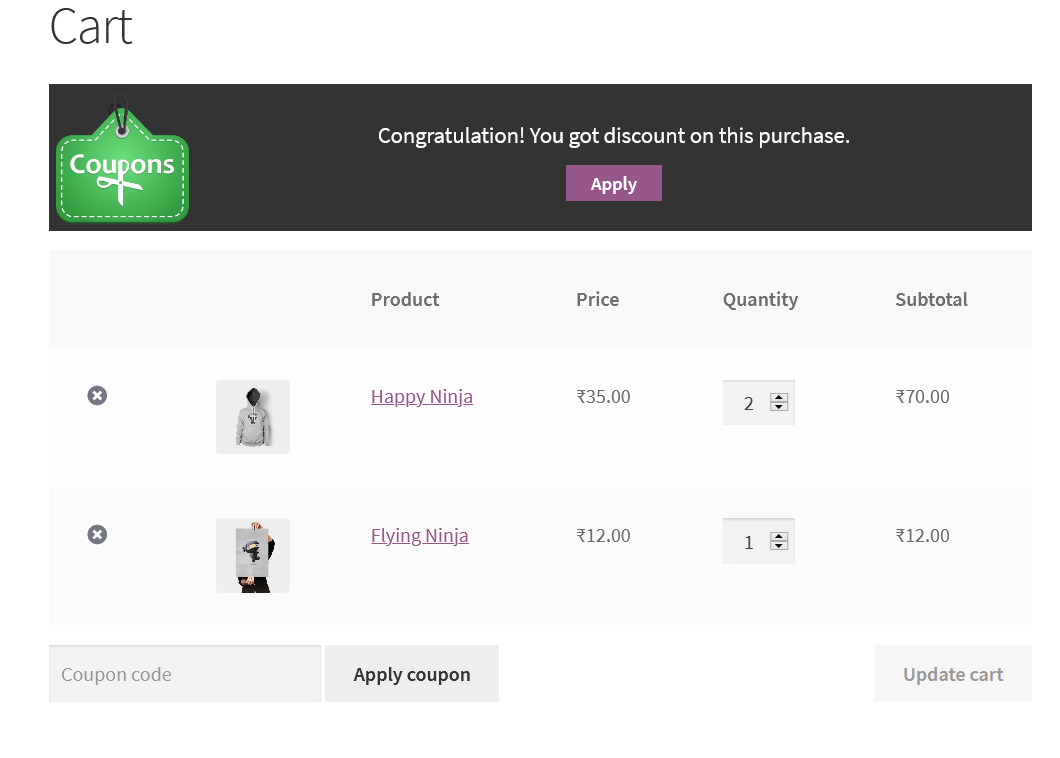The image size is (1060, 758).
Task: Remove Flying Ninja from the cart
Action: click(97, 534)
